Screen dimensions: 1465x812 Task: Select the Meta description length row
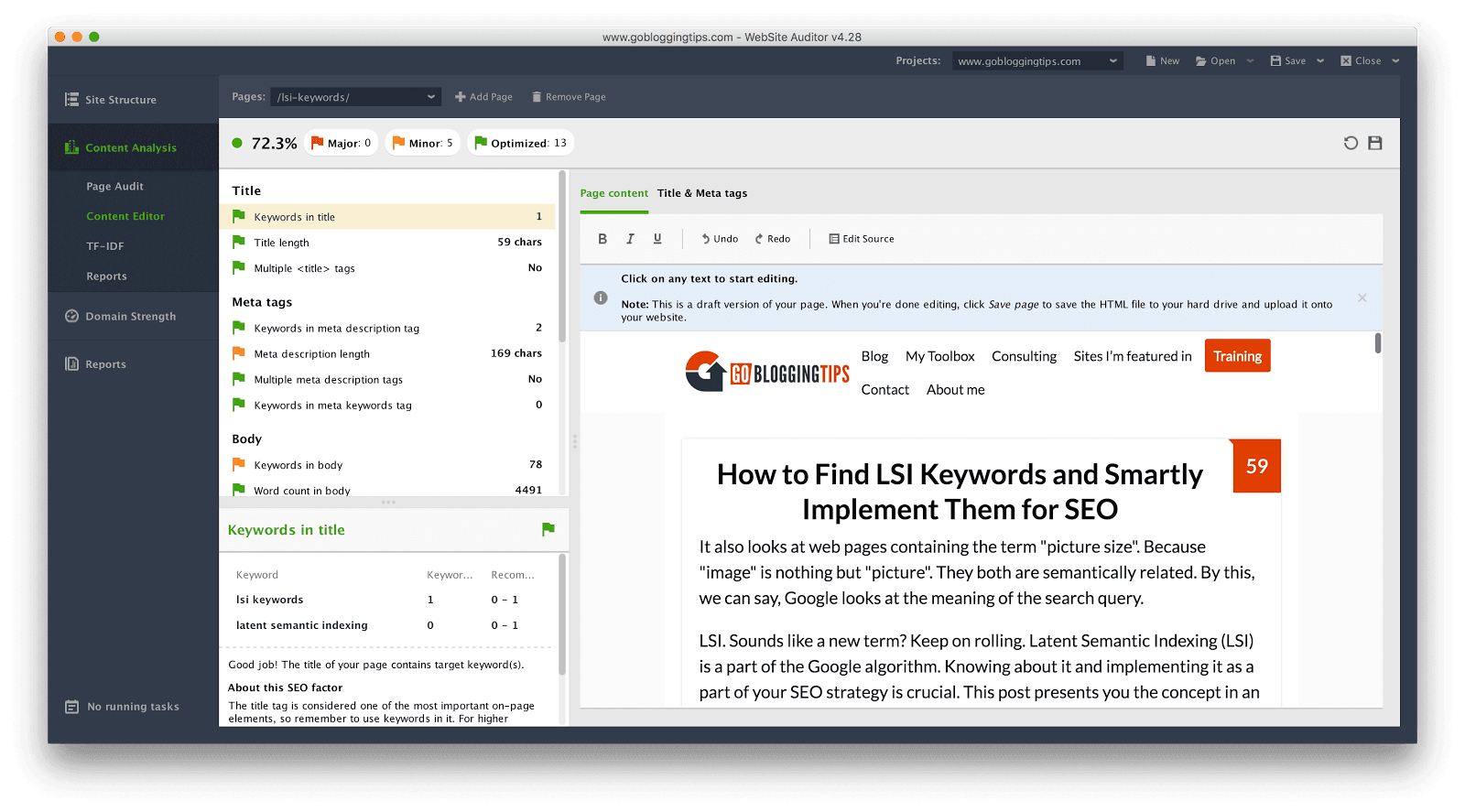pyautogui.click(x=387, y=353)
